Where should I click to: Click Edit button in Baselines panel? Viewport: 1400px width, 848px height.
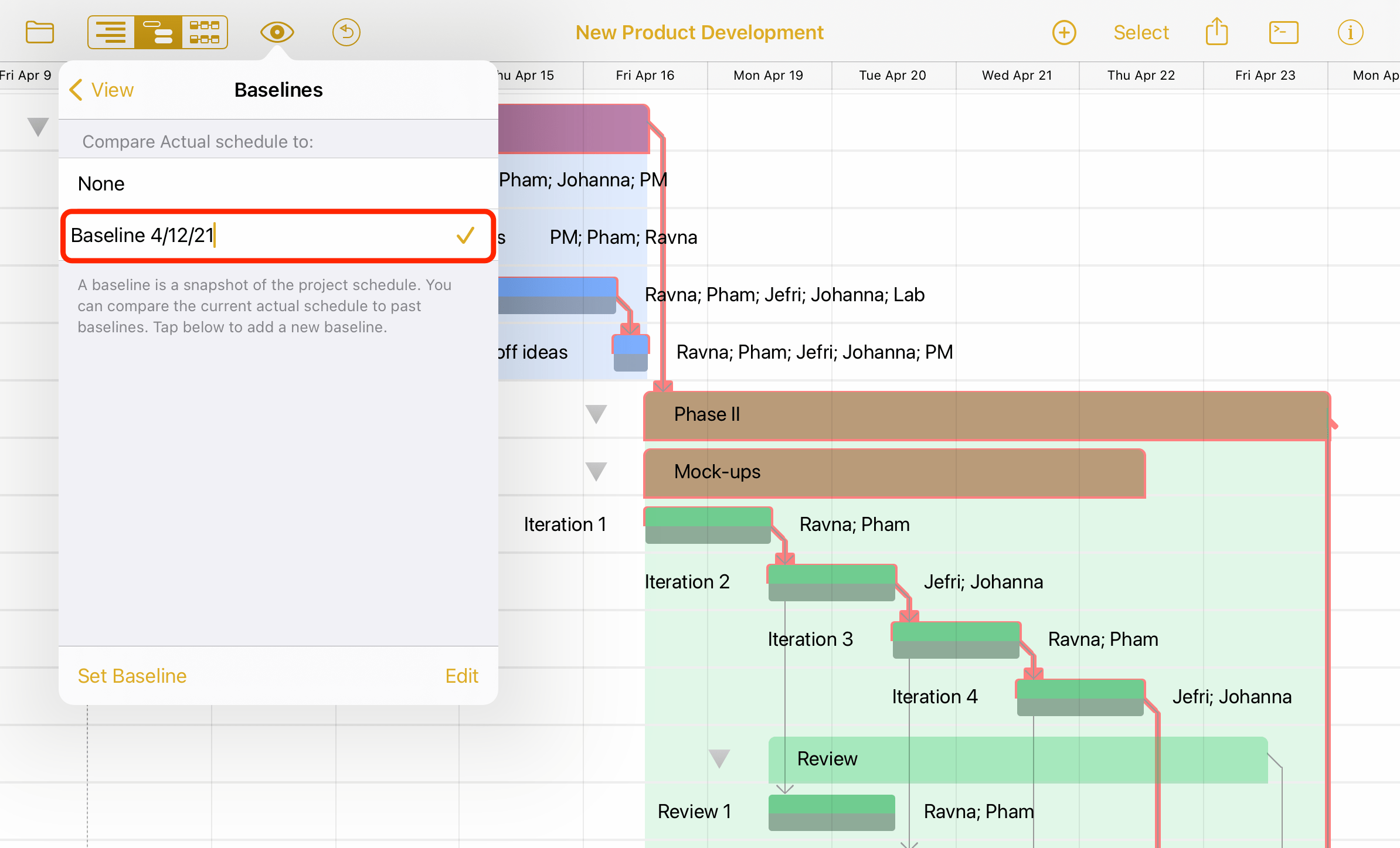click(462, 674)
